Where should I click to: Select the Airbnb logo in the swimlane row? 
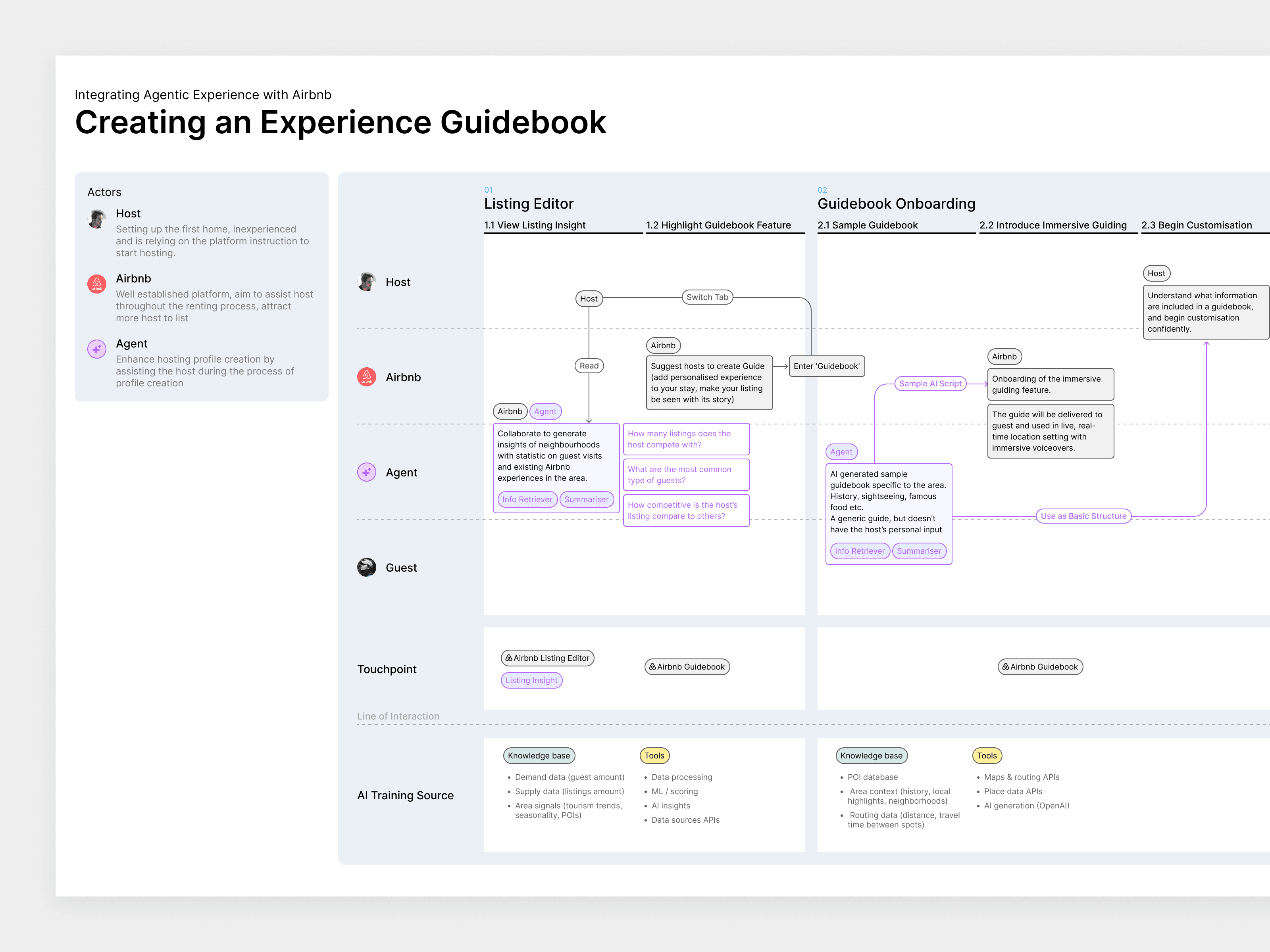tap(366, 377)
